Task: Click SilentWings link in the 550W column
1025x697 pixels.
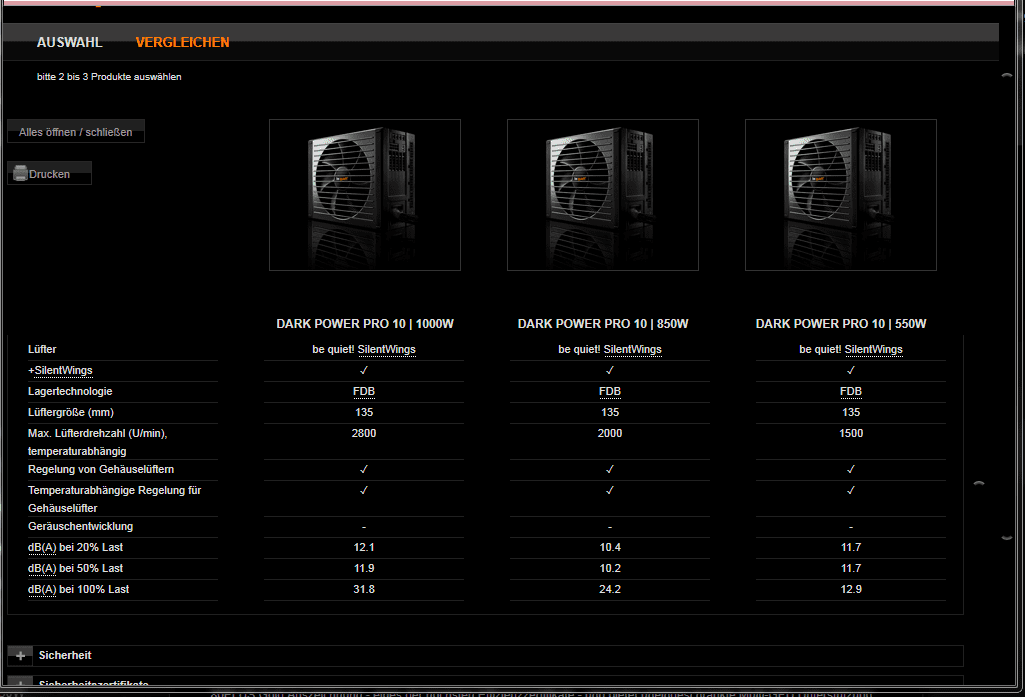Action: tap(873, 349)
